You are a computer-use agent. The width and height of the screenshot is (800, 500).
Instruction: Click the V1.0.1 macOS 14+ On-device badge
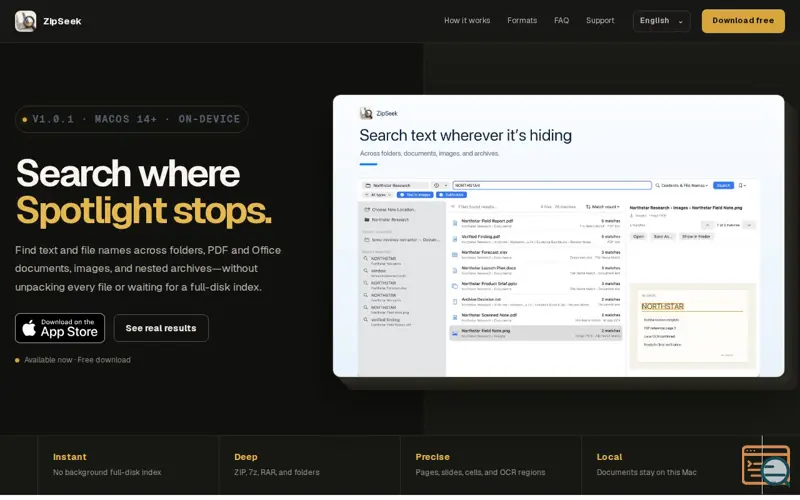tap(132, 119)
